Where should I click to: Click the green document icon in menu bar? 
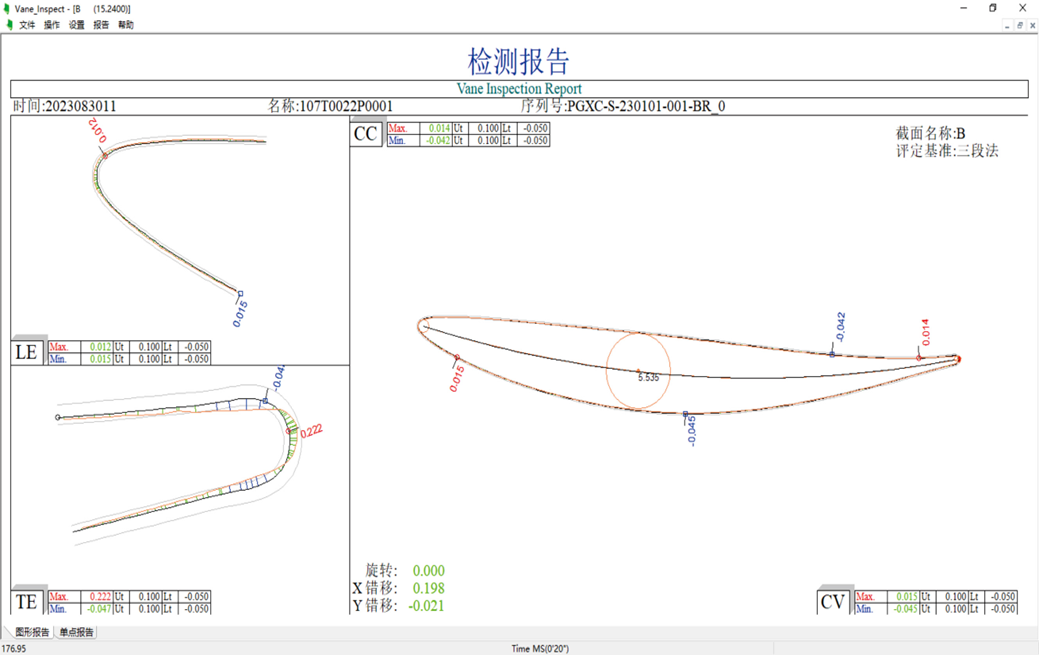click(9, 25)
